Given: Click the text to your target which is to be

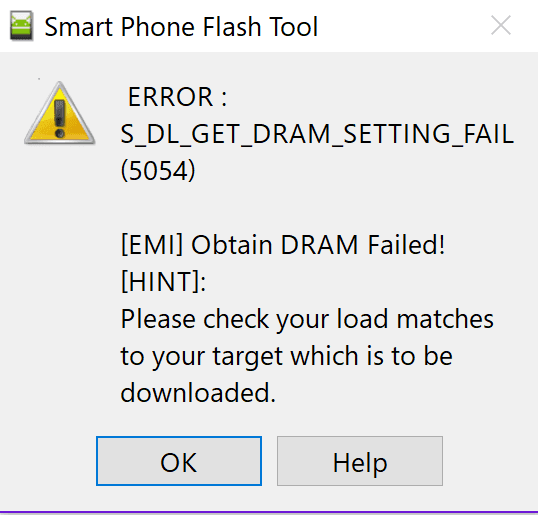Looking at the screenshot, I should [286, 356].
